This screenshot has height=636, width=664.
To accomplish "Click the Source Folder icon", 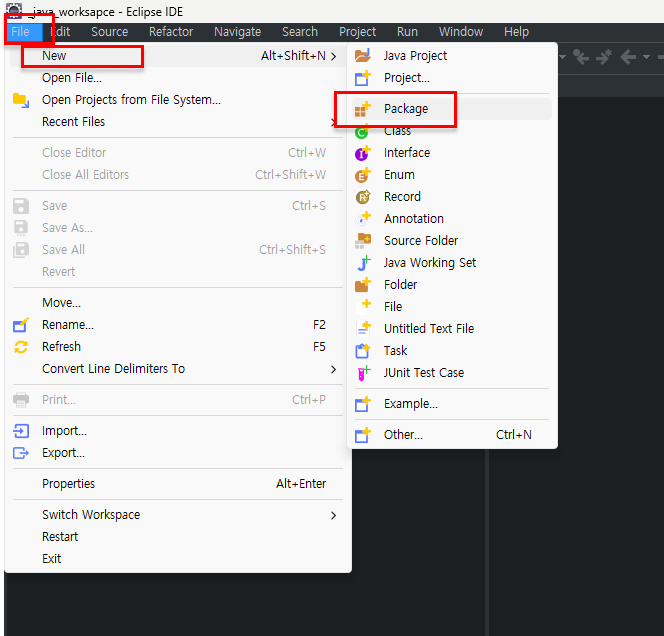I will pos(362,241).
